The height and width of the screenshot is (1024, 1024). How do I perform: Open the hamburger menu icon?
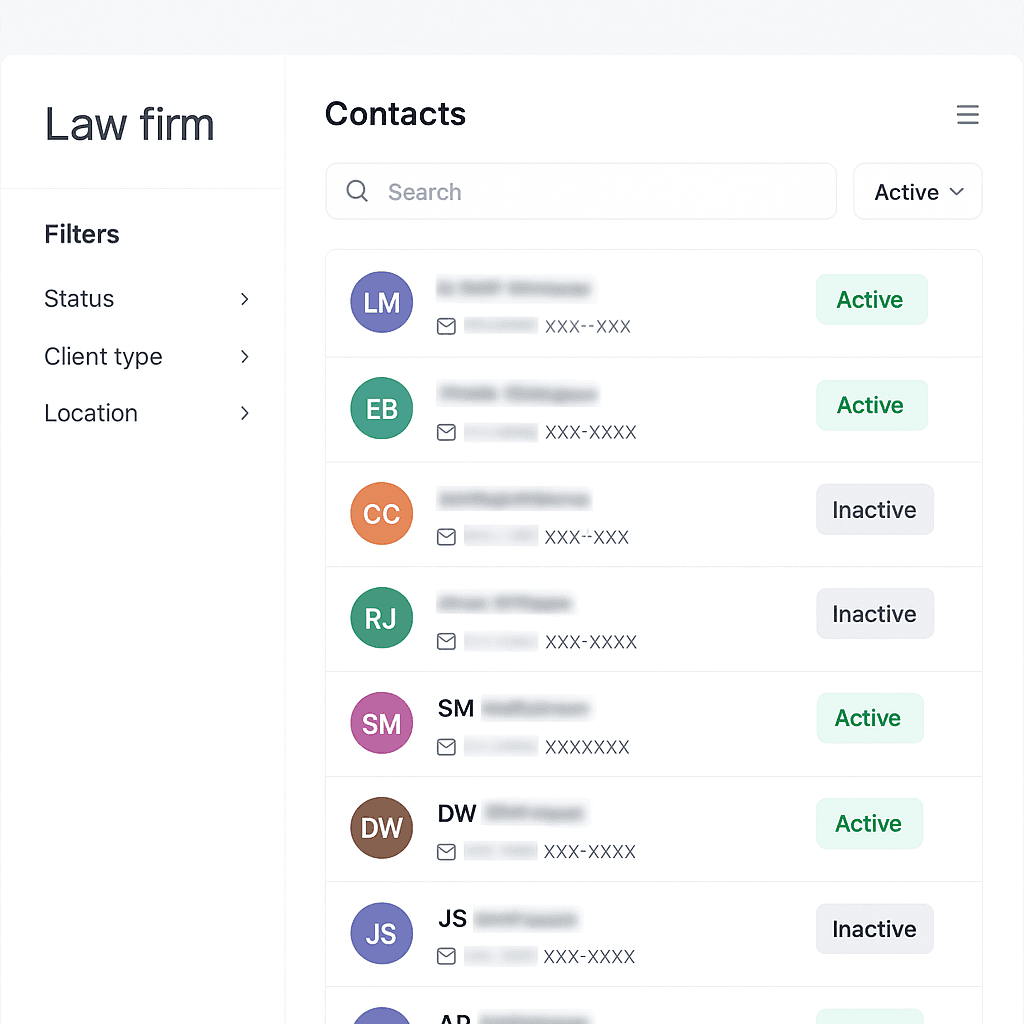[x=967, y=114]
